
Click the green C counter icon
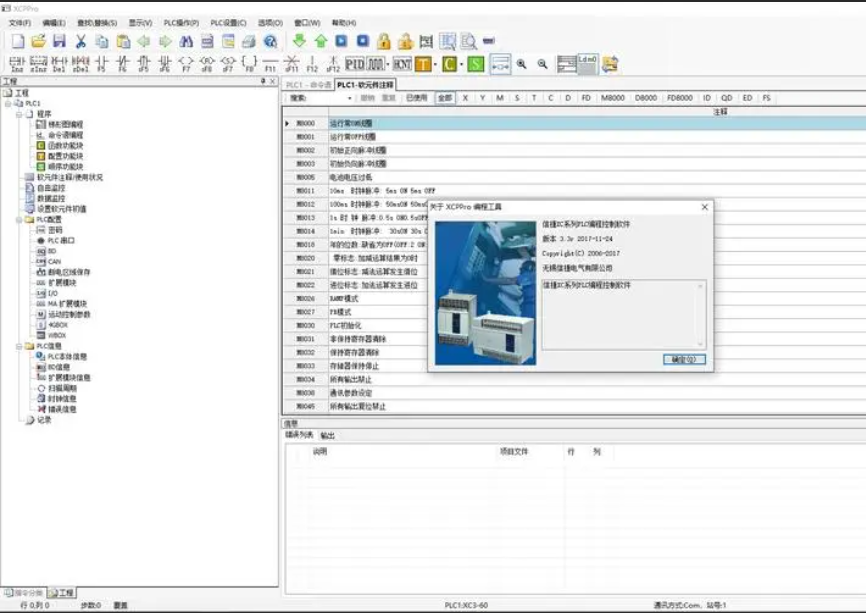(x=450, y=65)
